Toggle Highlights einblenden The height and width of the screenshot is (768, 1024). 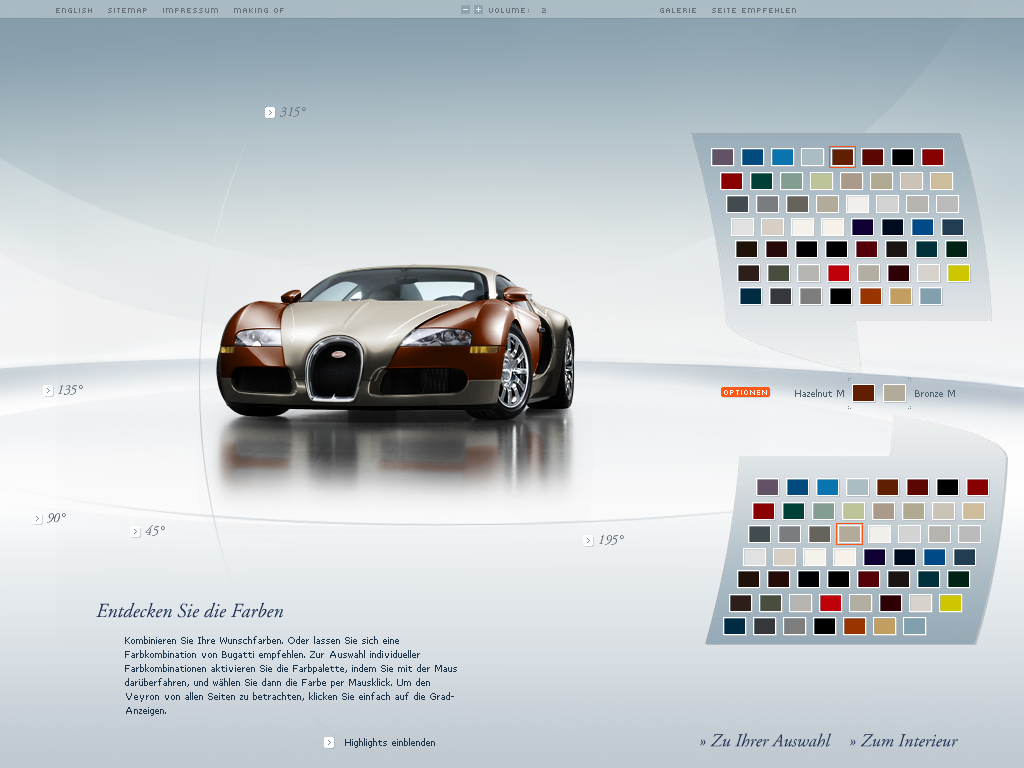click(x=329, y=742)
